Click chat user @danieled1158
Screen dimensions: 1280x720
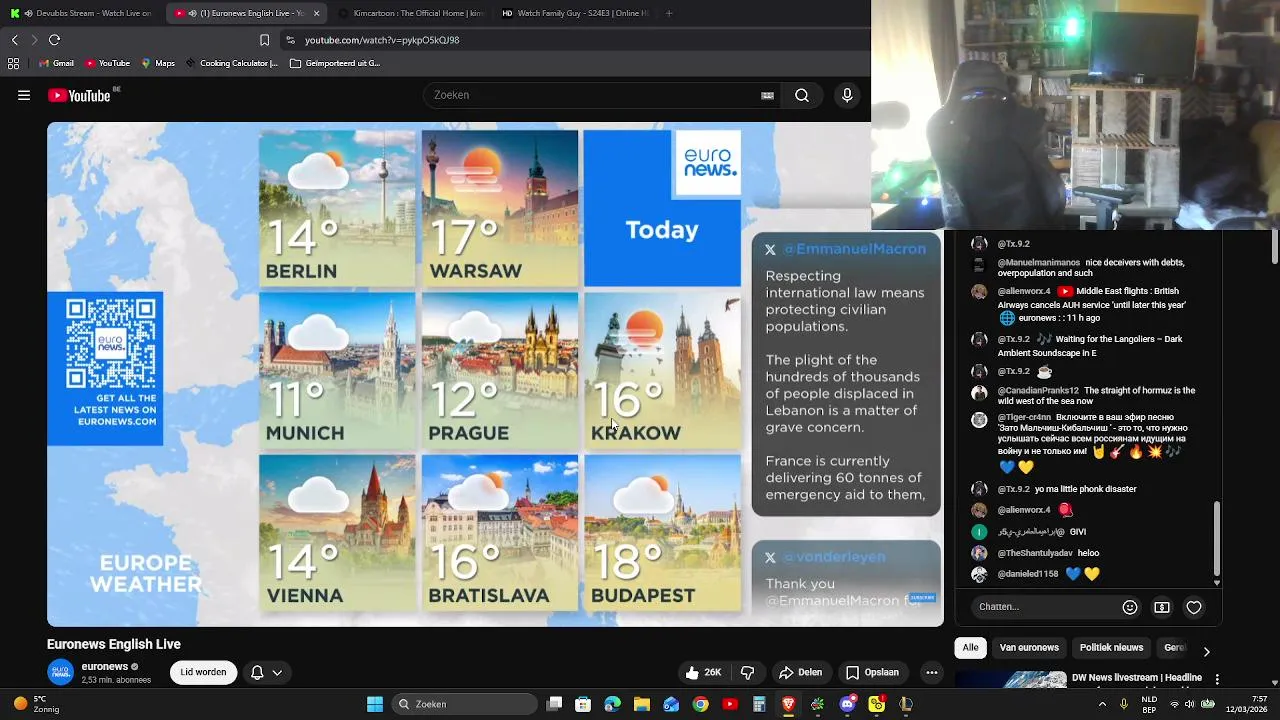(x=1028, y=574)
